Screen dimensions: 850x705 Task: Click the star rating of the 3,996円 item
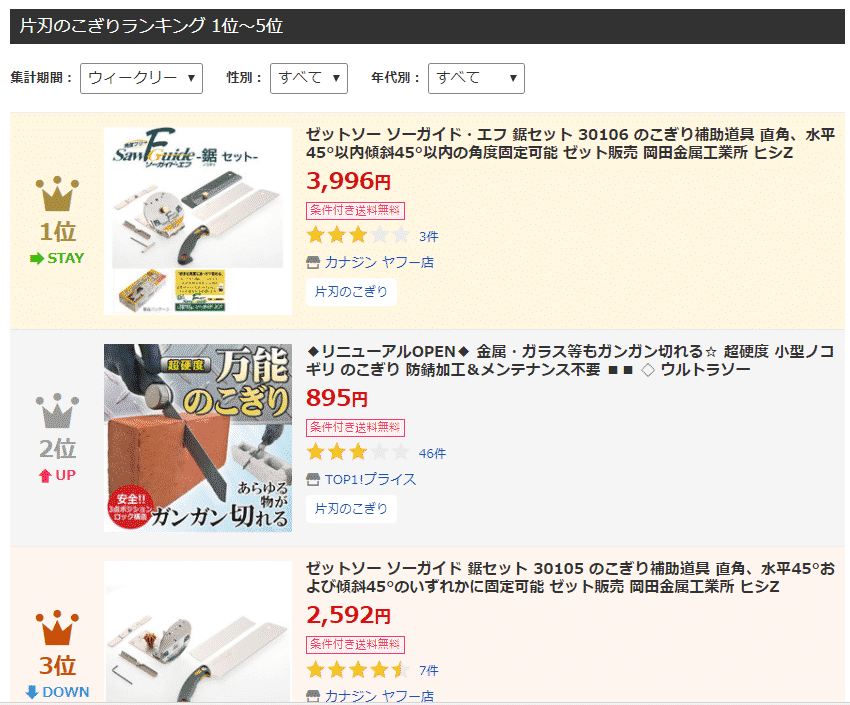coord(357,236)
